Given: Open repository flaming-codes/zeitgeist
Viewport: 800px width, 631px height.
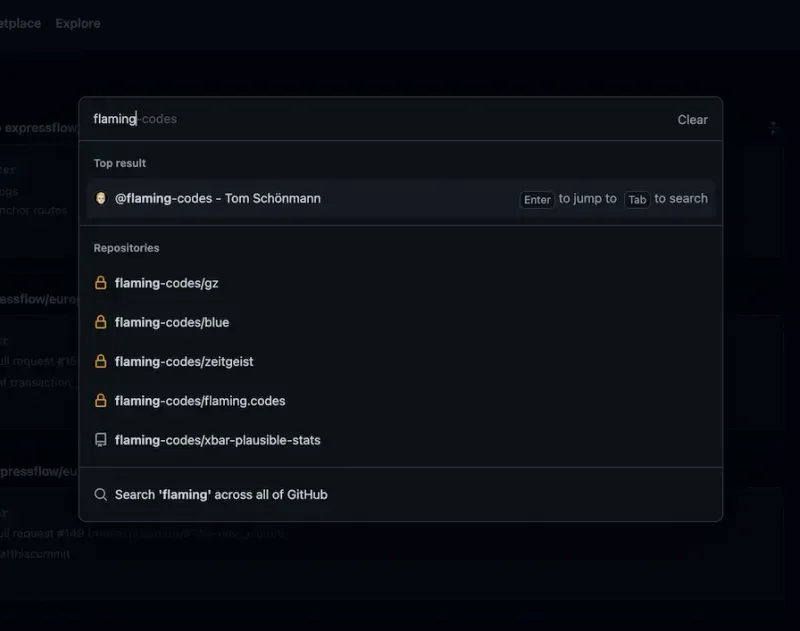Looking at the screenshot, I should click(x=401, y=362).
